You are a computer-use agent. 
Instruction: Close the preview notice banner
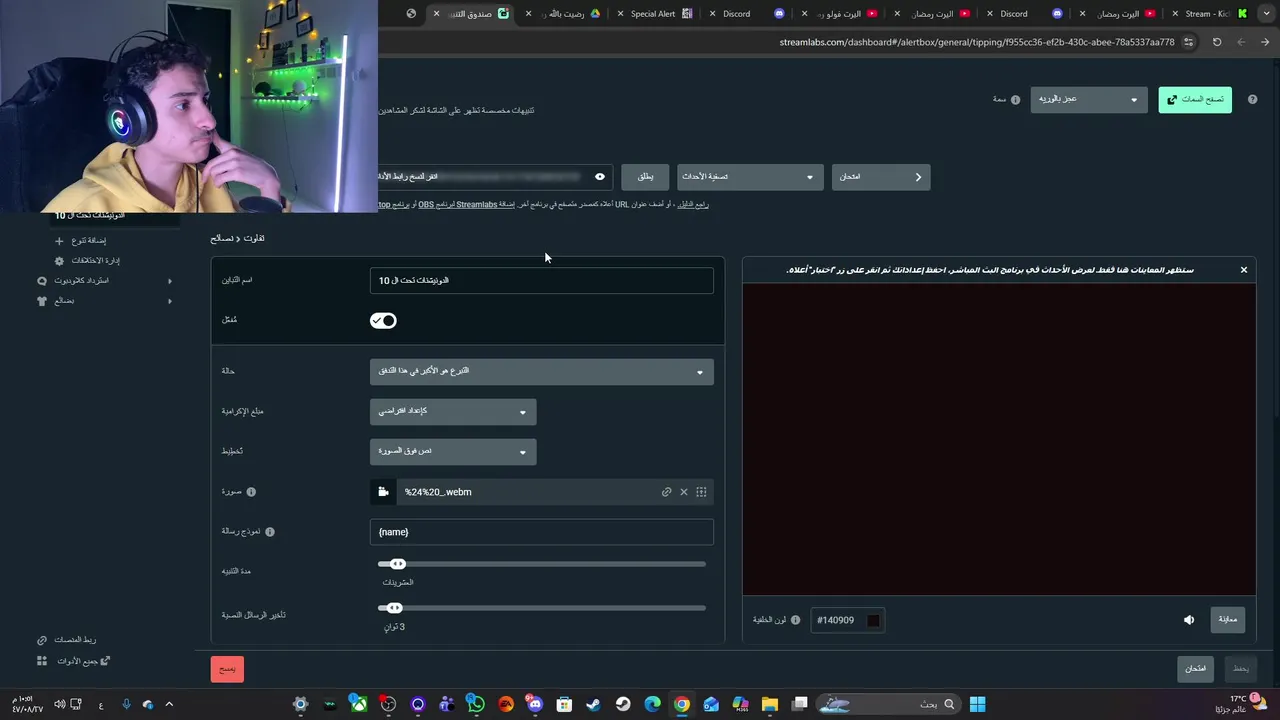(x=1244, y=270)
